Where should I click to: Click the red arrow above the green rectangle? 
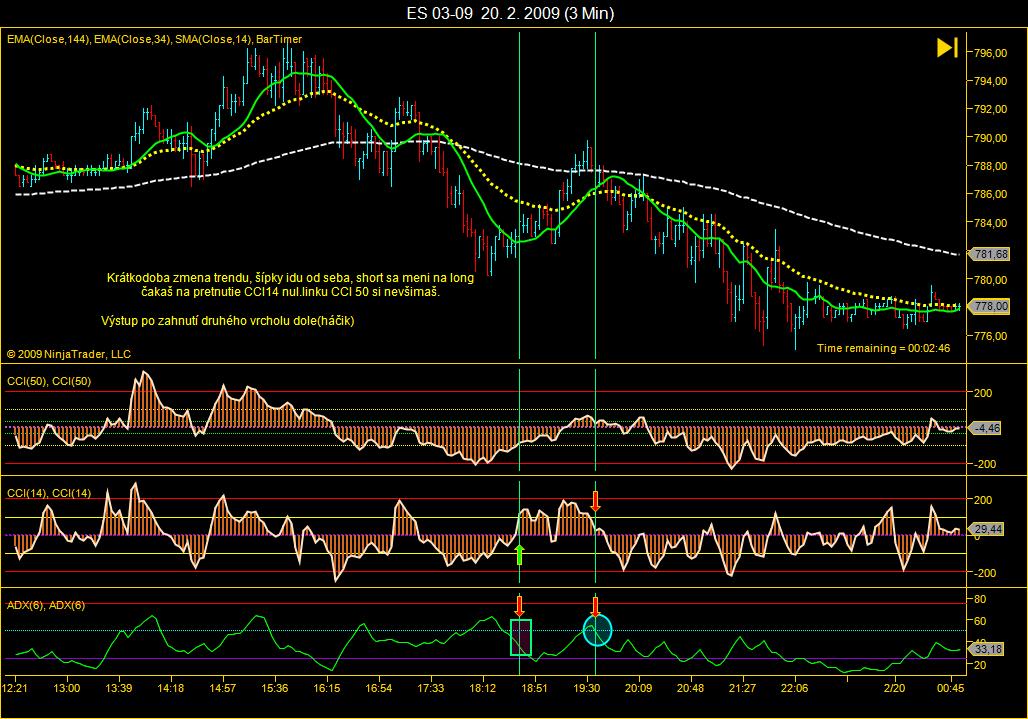[x=519, y=606]
